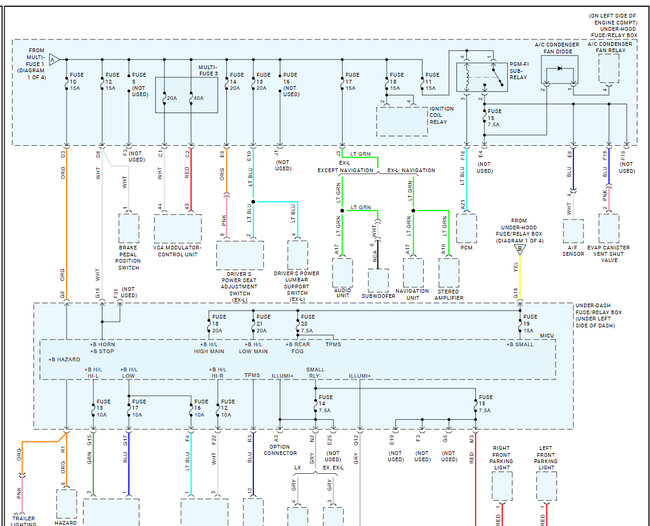650x526 pixels.
Task: Click the 'FUSE 18 15A' label
Action: tap(397, 82)
